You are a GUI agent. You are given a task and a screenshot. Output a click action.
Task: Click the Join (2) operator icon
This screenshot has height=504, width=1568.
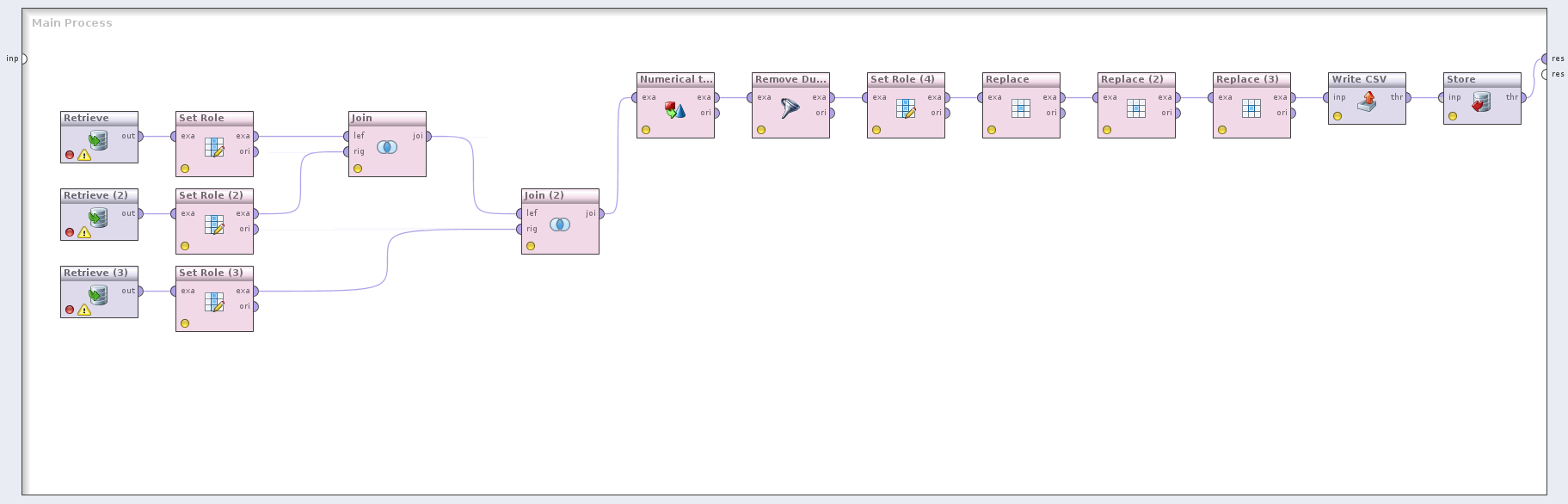(x=560, y=224)
